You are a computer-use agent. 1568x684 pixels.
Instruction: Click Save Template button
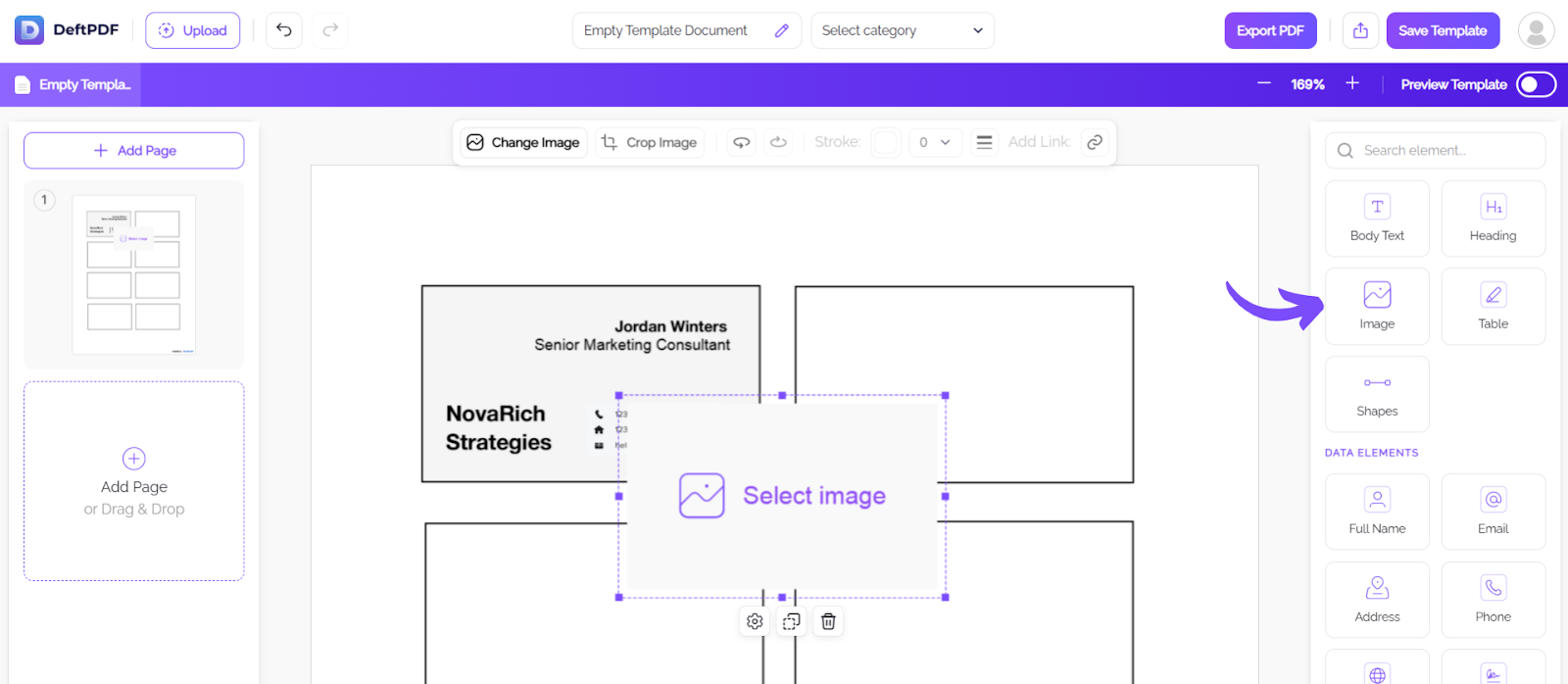click(x=1443, y=30)
